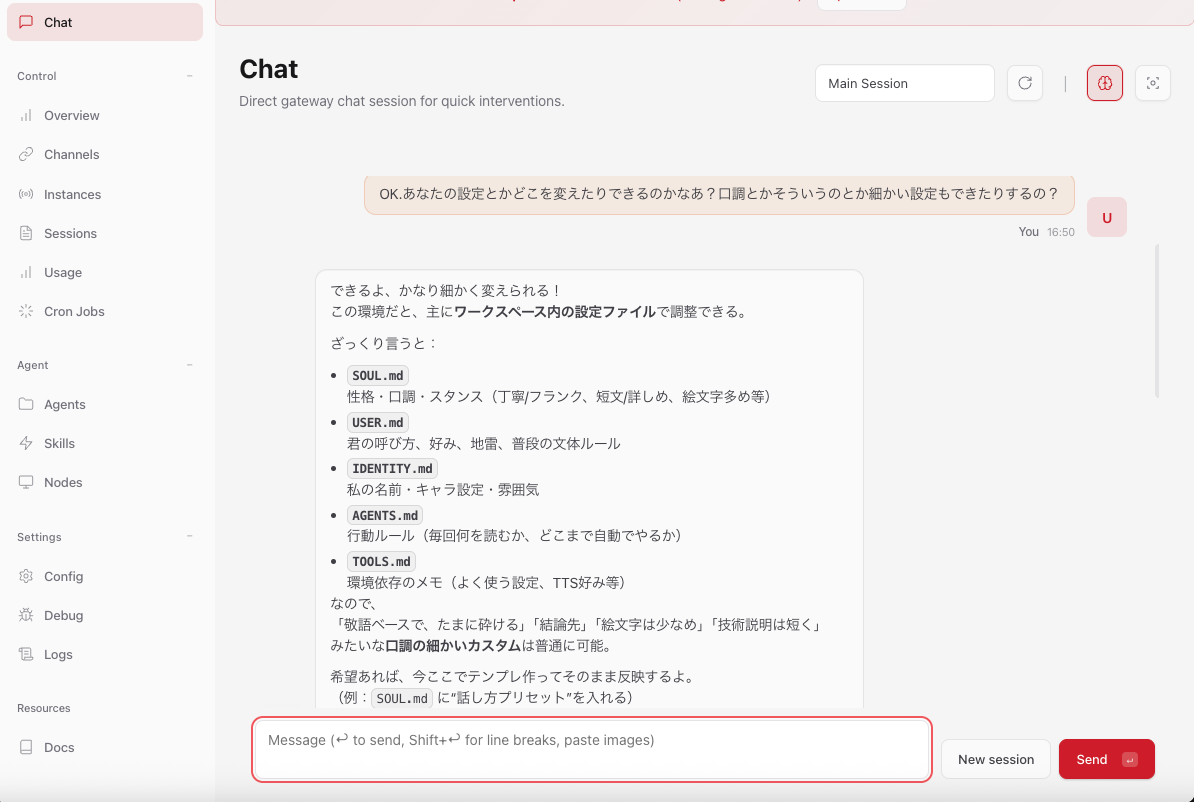Viewport: 1194px width, 802px height.
Task: Start a New session
Action: click(995, 759)
